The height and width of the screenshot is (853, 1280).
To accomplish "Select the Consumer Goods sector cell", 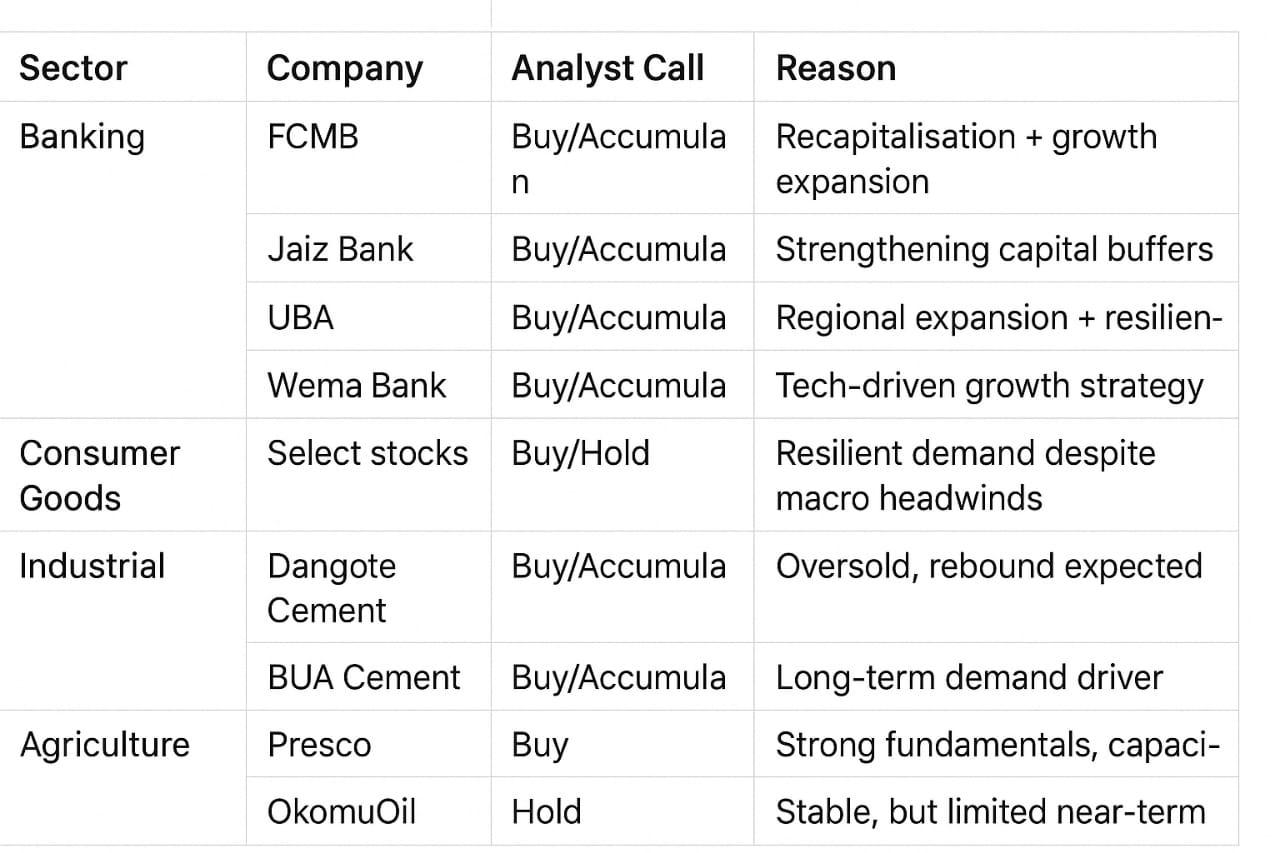I will point(99,475).
